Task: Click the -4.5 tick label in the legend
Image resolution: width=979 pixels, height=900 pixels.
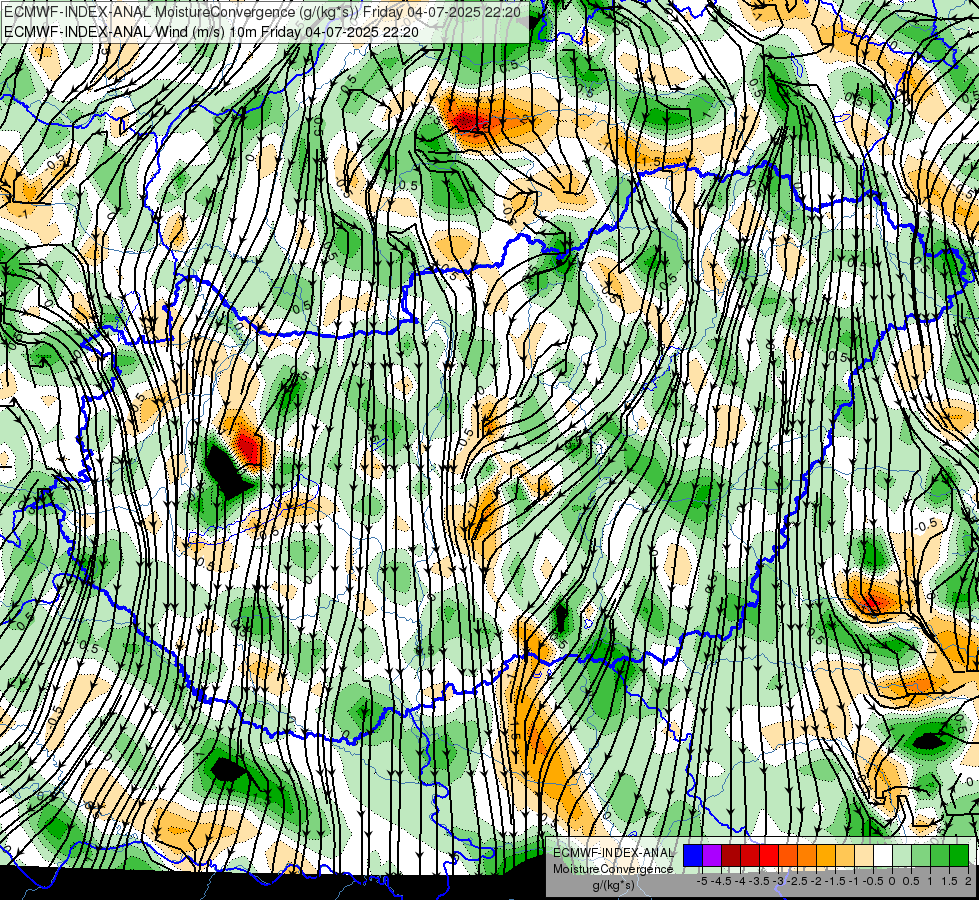Action: (721, 881)
